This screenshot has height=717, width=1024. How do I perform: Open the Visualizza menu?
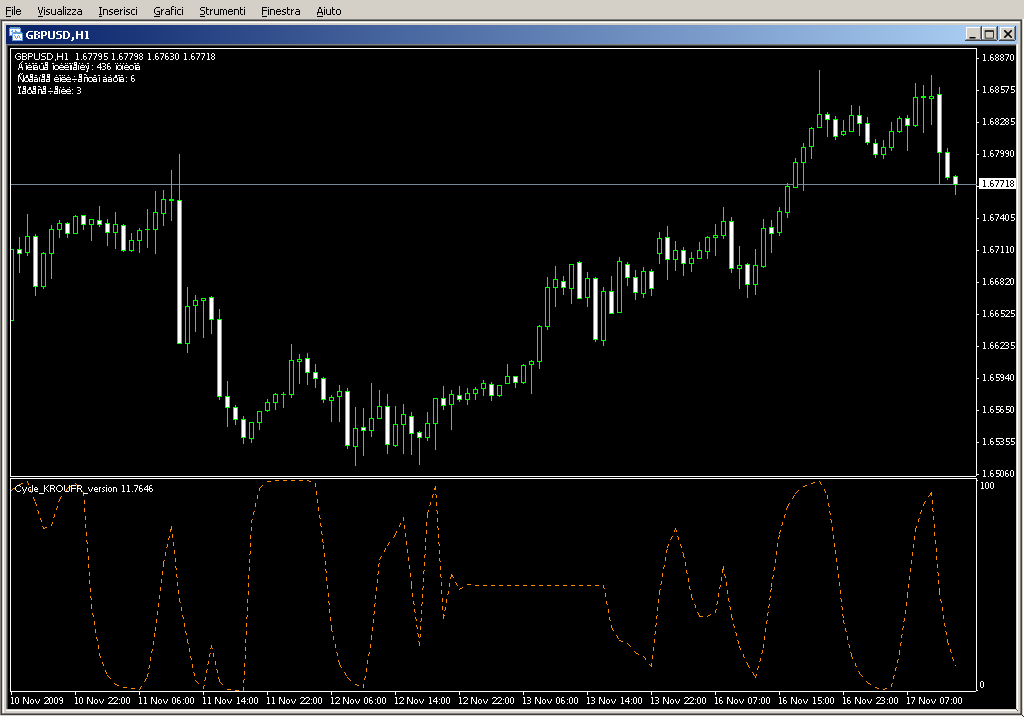pos(60,11)
